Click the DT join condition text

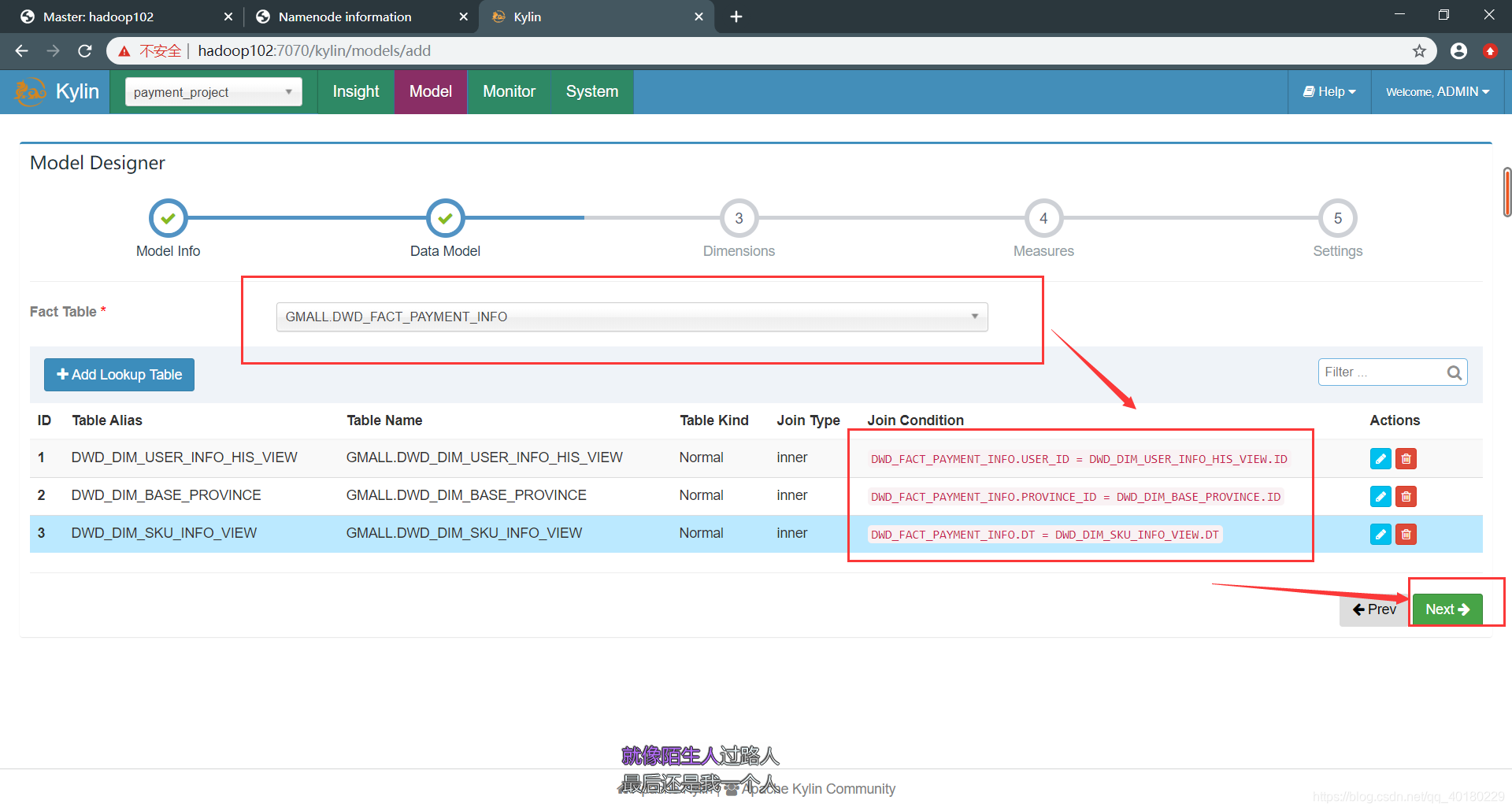[1045, 535]
